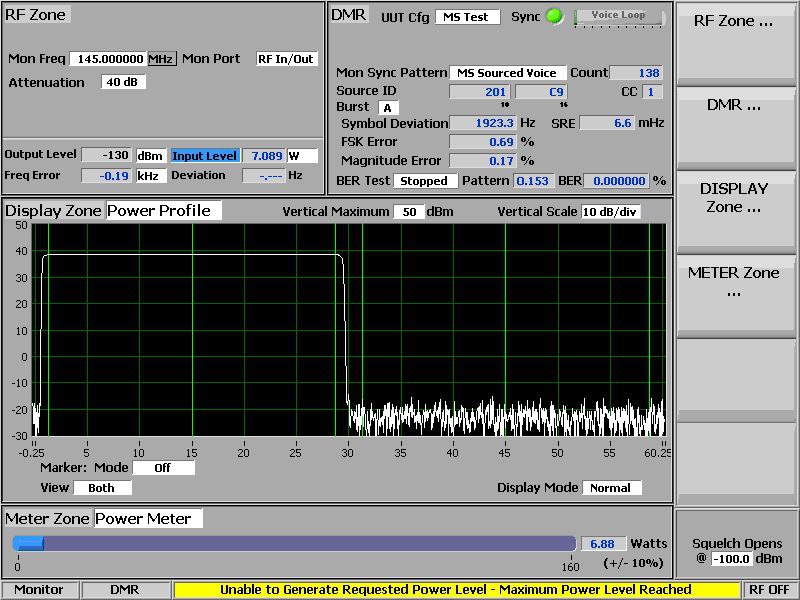800x600 pixels.
Task: Click the highlighted Input Level label
Action: pos(205,156)
